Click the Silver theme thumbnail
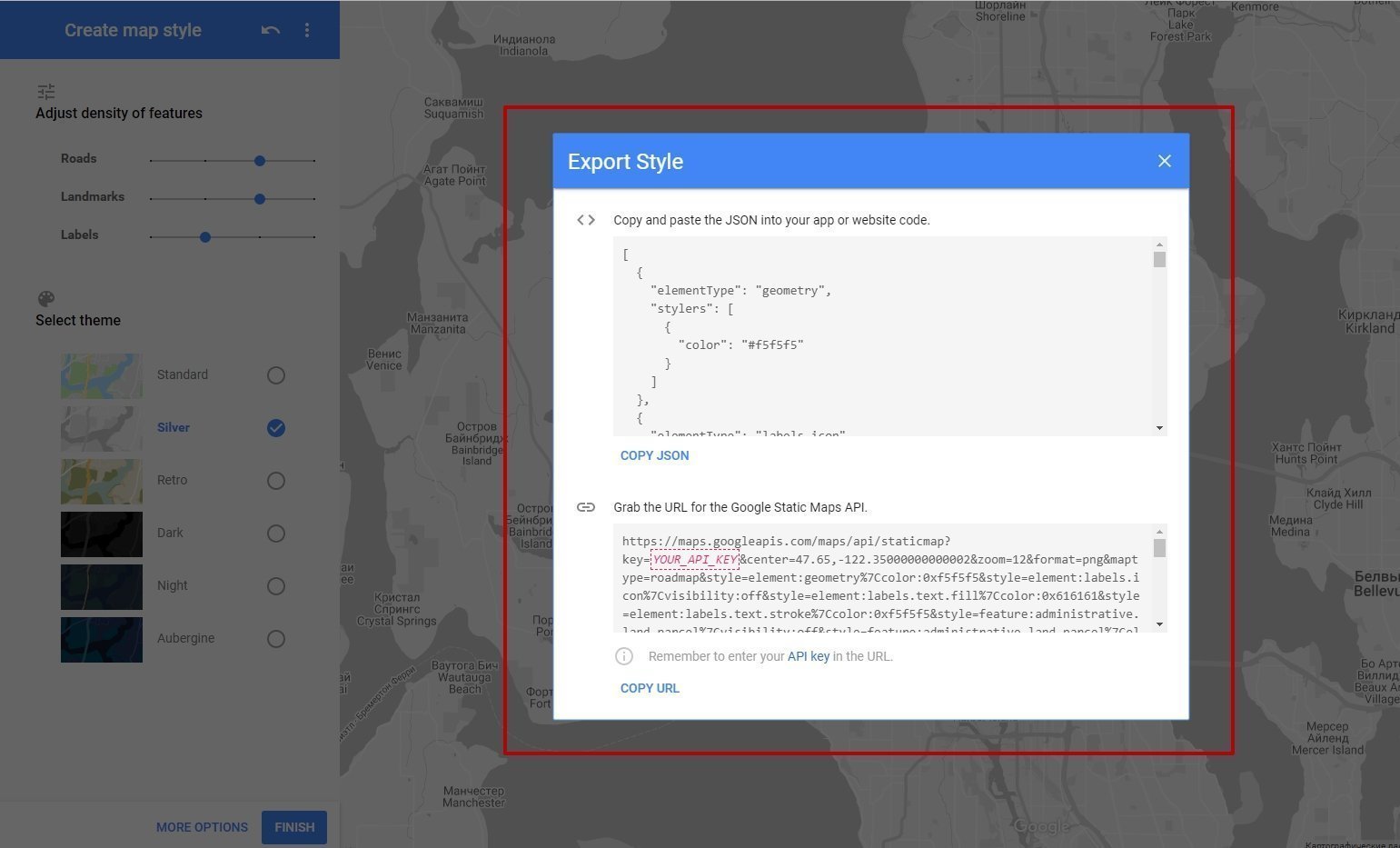Viewport: 1400px width, 848px height. point(102,428)
